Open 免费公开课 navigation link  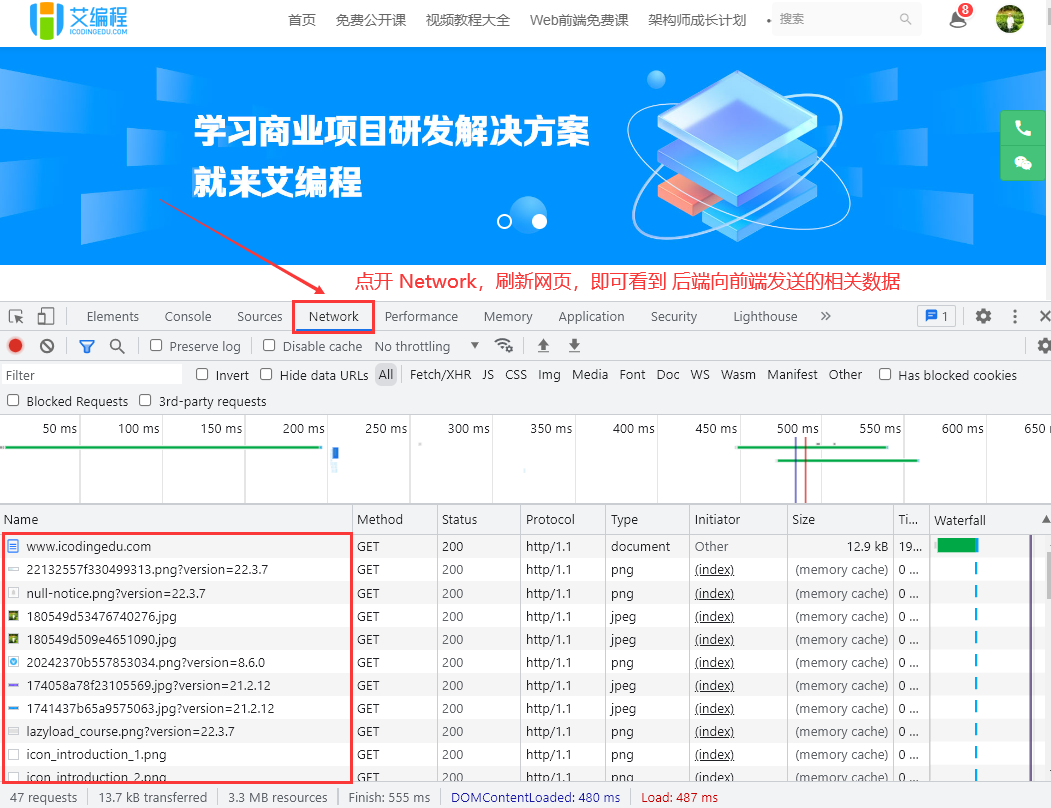pos(371,20)
